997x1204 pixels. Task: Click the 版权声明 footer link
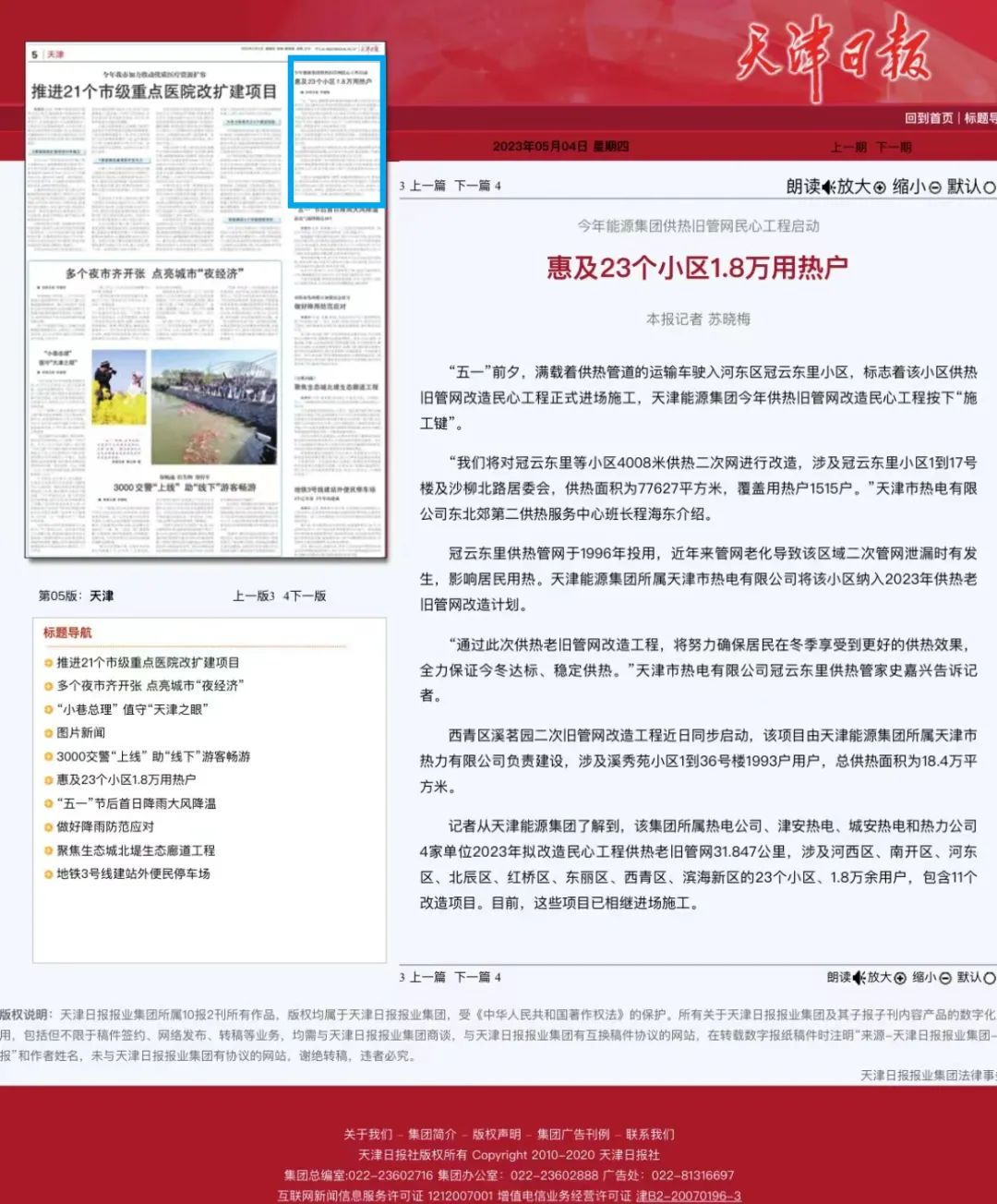[497, 1134]
